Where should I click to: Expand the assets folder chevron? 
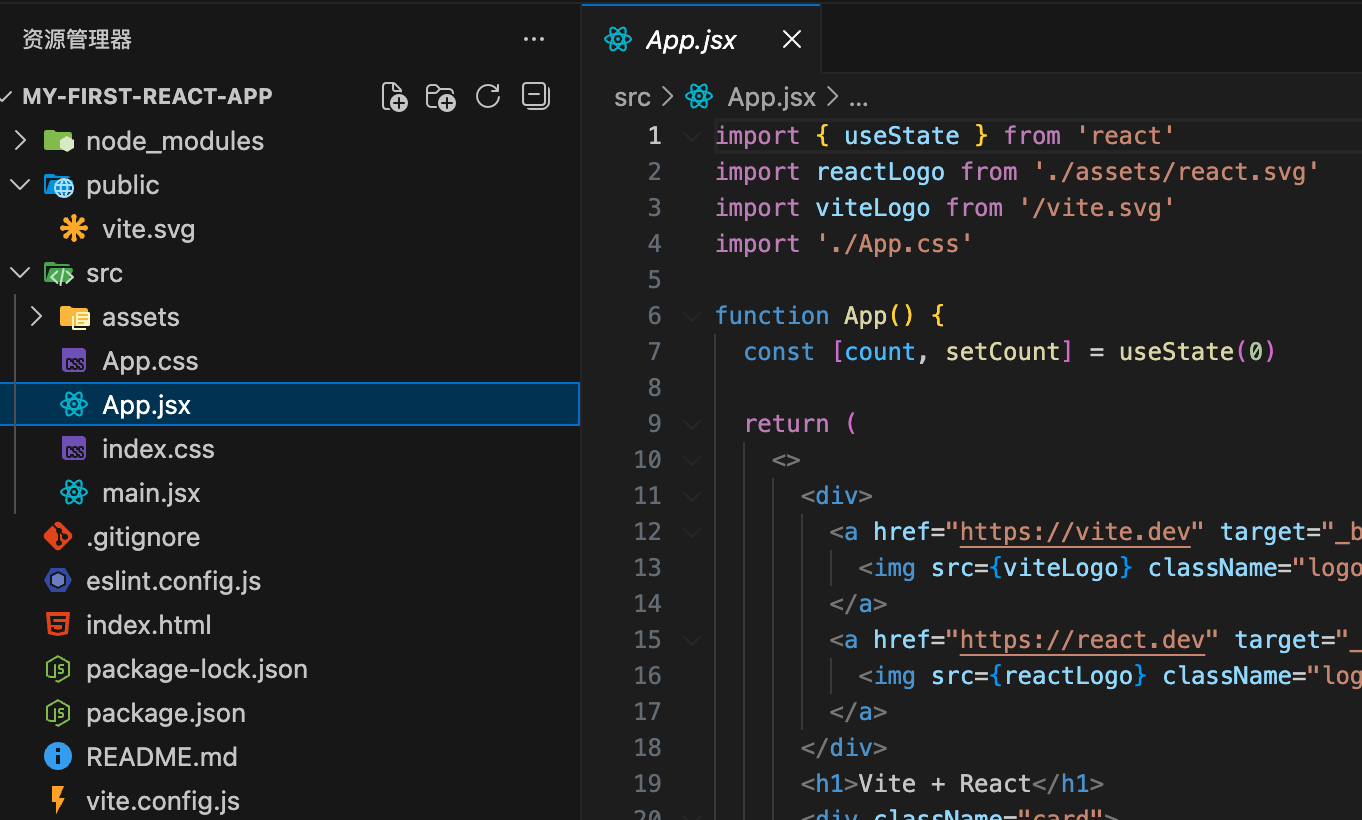[36, 317]
